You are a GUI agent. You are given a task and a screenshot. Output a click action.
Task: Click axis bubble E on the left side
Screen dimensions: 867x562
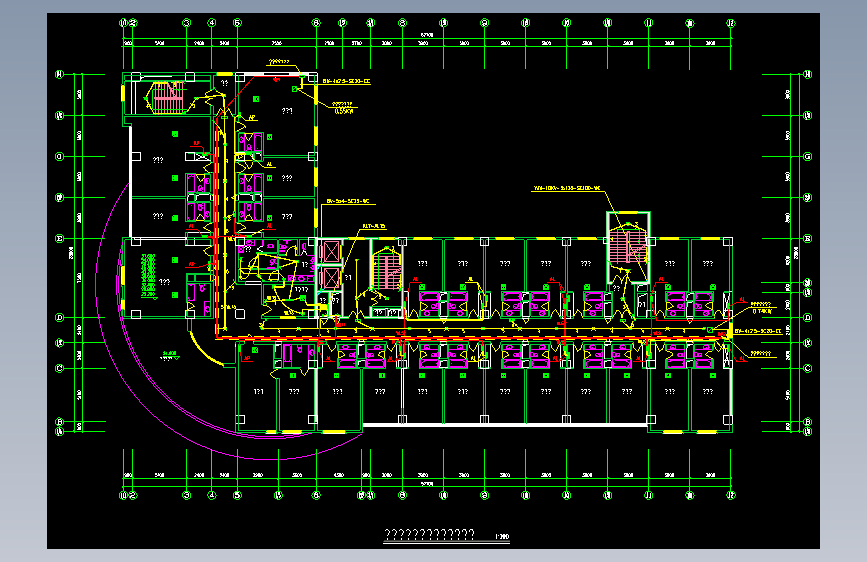pyautogui.click(x=60, y=238)
